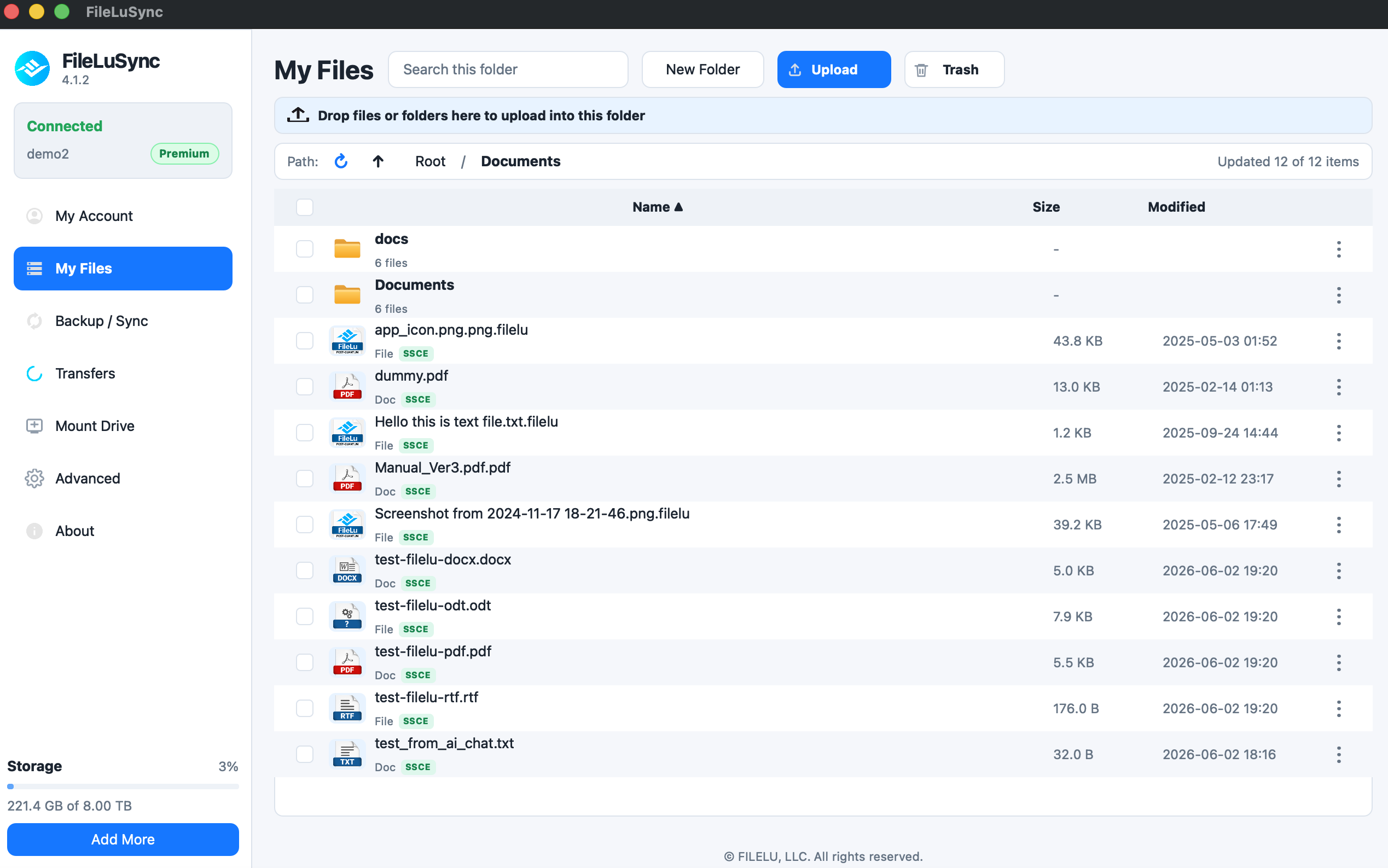Open the About page

click(x=123, y=531)
